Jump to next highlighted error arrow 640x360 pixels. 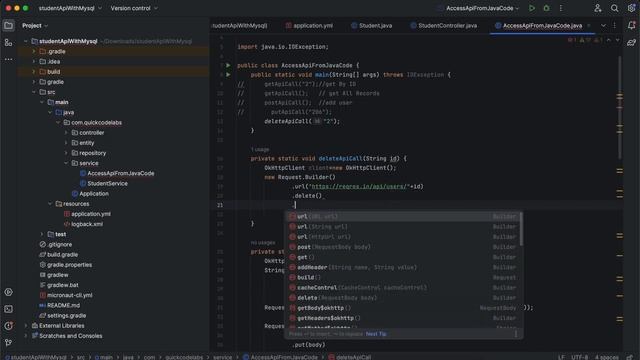(618, 40)
